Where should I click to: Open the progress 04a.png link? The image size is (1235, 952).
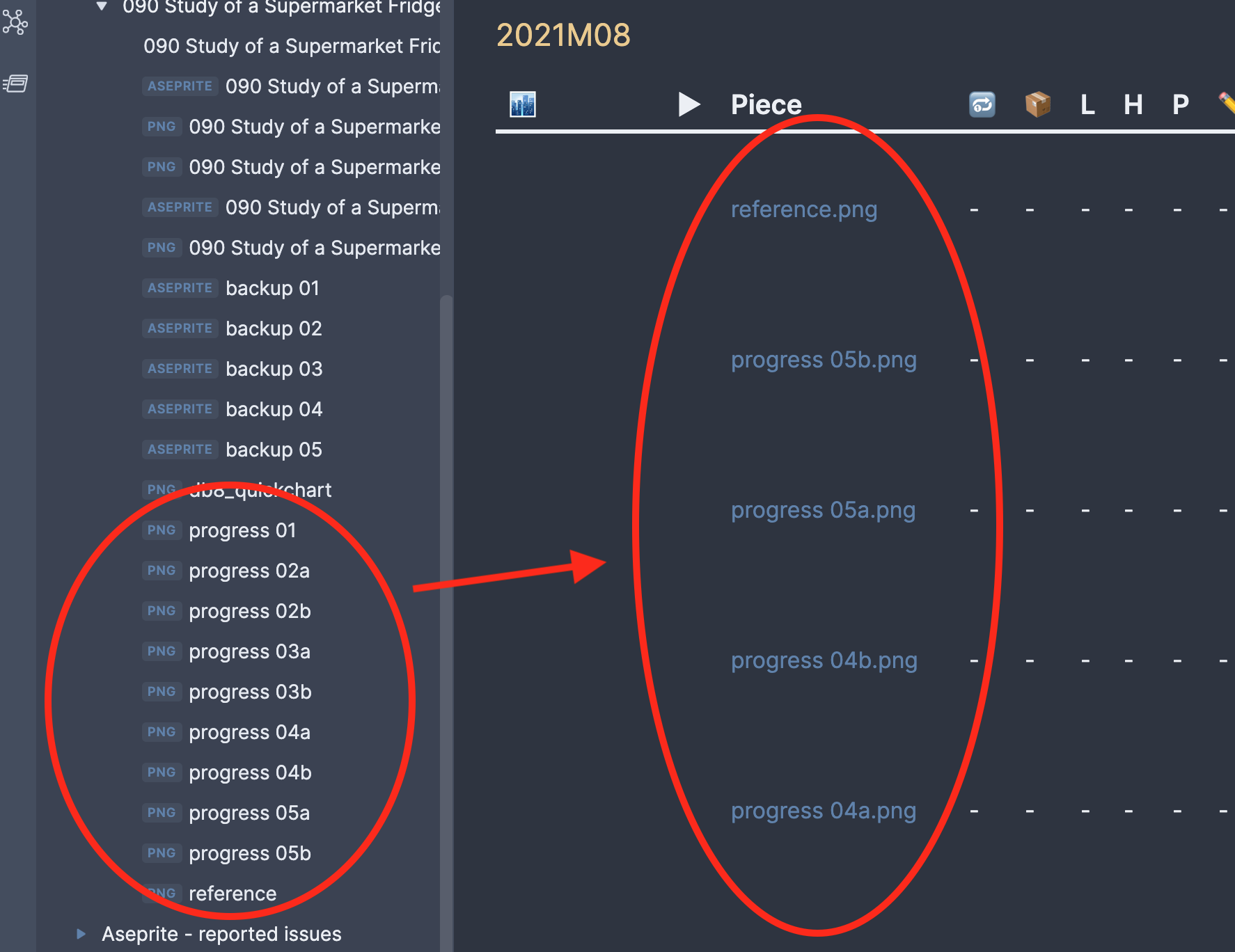[824, 811]
